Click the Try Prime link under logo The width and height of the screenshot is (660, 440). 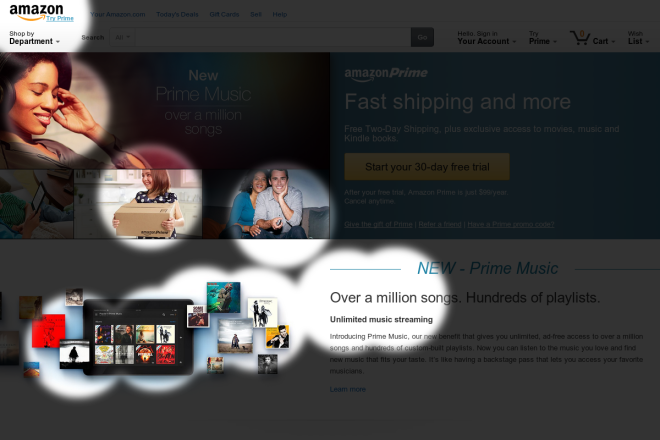click(x=60, y=19)
